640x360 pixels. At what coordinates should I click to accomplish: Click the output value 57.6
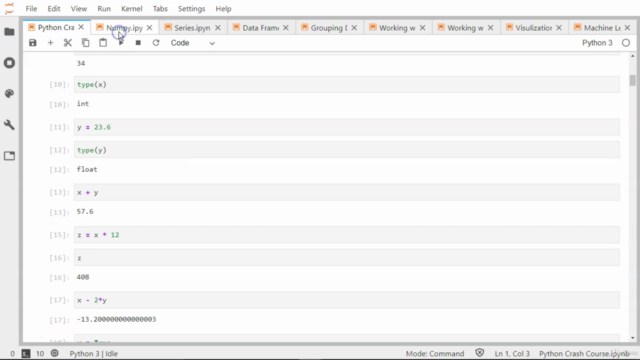click(85, 211)
